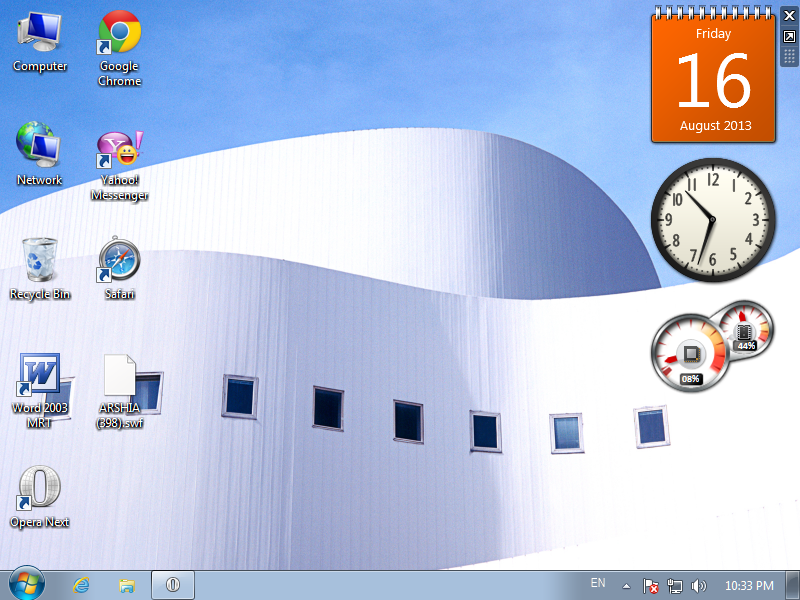Launch Internet Explorer from taskbar
The height and width of the screenshot is (600, 800).
click(82, 585)
